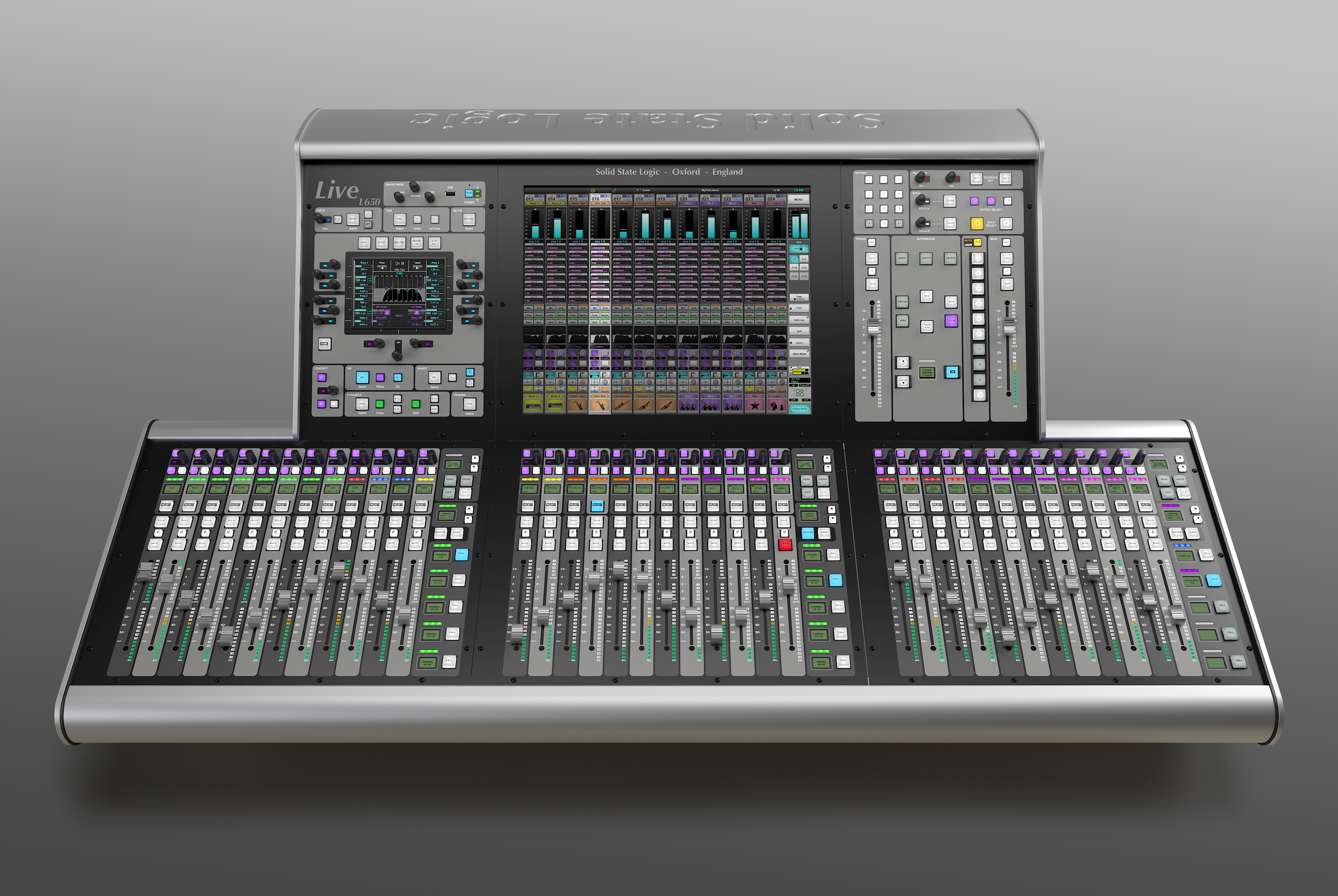
Task: Tap the Freq HPF slider on the small screen
Action: (x=381, y=321)
